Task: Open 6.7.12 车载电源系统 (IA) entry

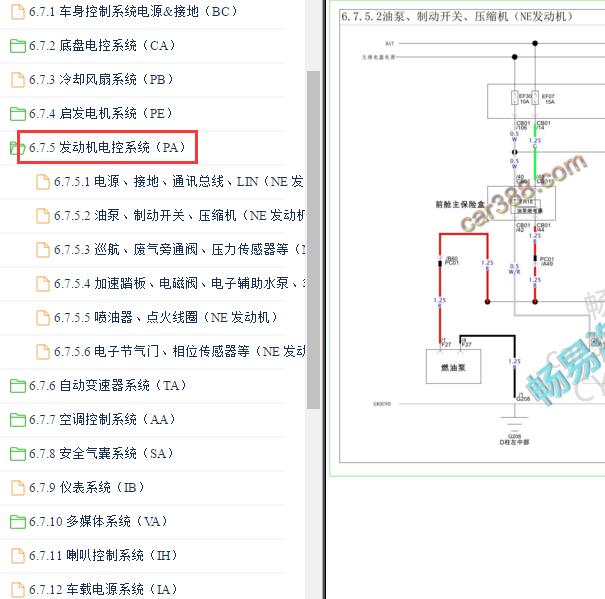Action: (x=103, y=589)
